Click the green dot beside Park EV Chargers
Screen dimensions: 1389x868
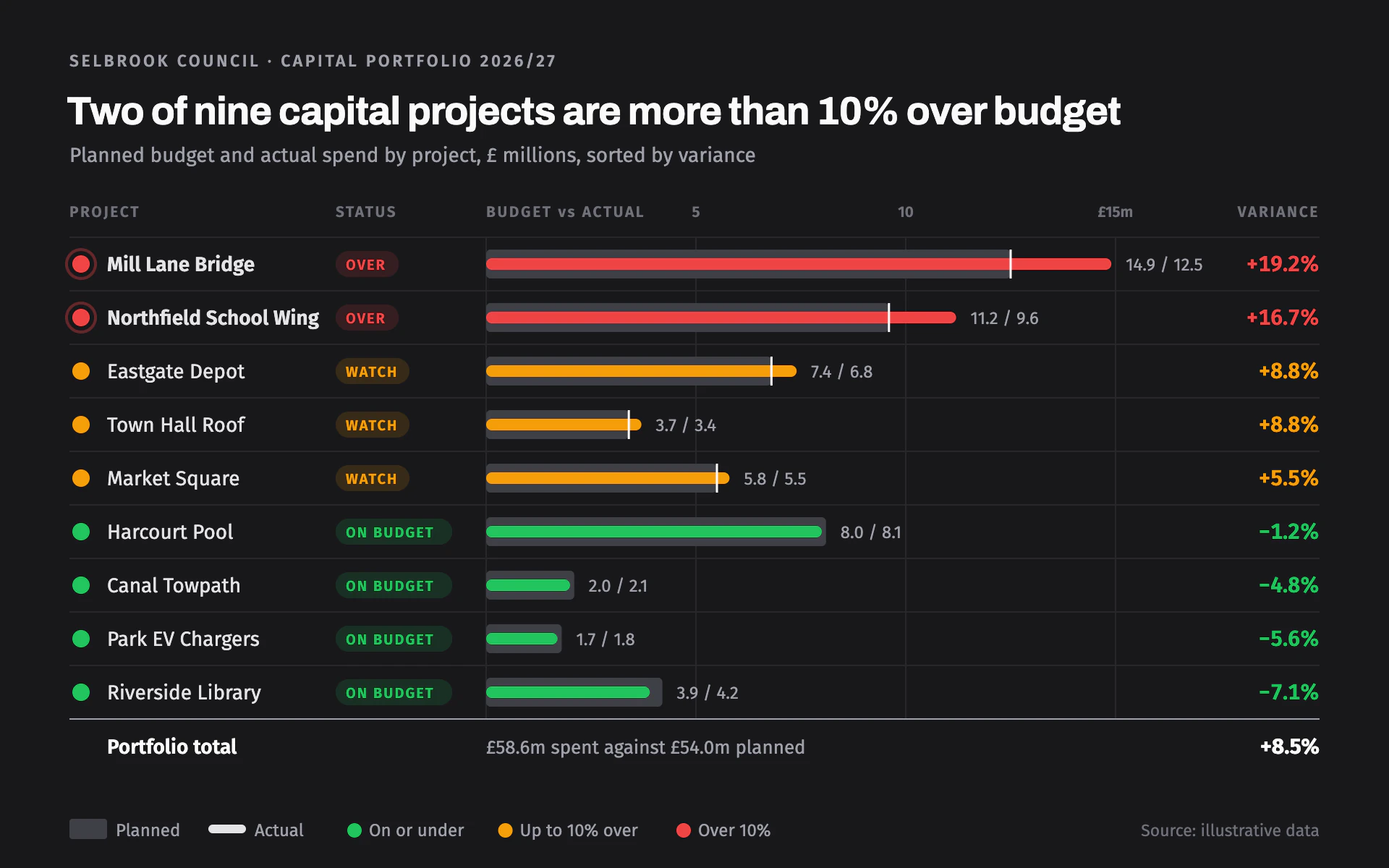[81, 639]
